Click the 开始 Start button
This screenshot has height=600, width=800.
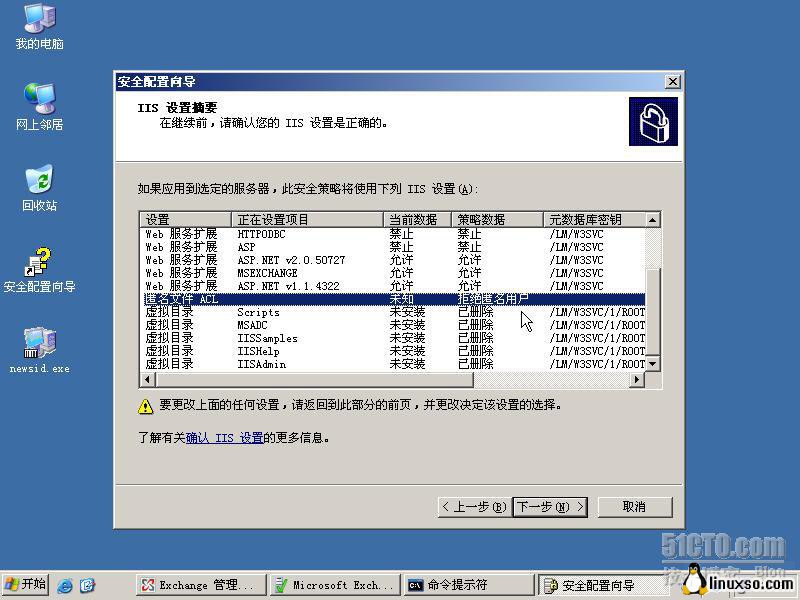coord(26,585)
